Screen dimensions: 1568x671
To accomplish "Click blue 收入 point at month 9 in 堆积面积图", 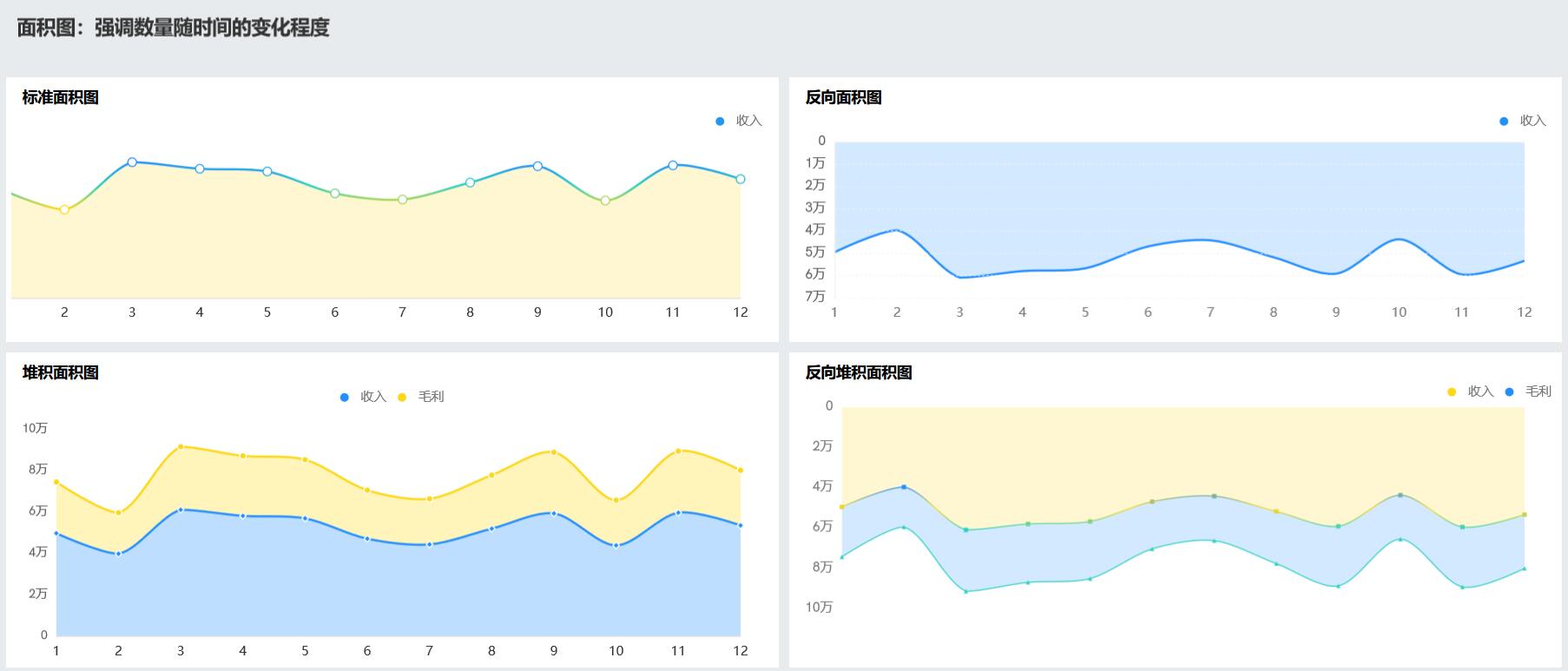I will [x=554, y=513].
